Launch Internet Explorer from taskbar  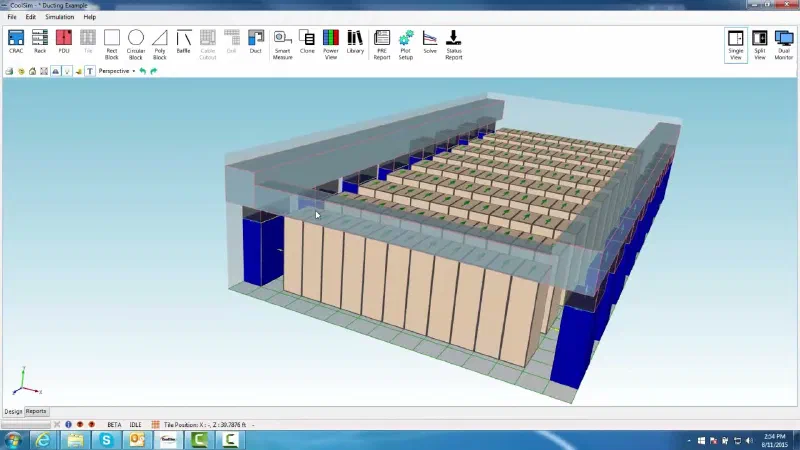pyautogui.click(x=44, y=440)
